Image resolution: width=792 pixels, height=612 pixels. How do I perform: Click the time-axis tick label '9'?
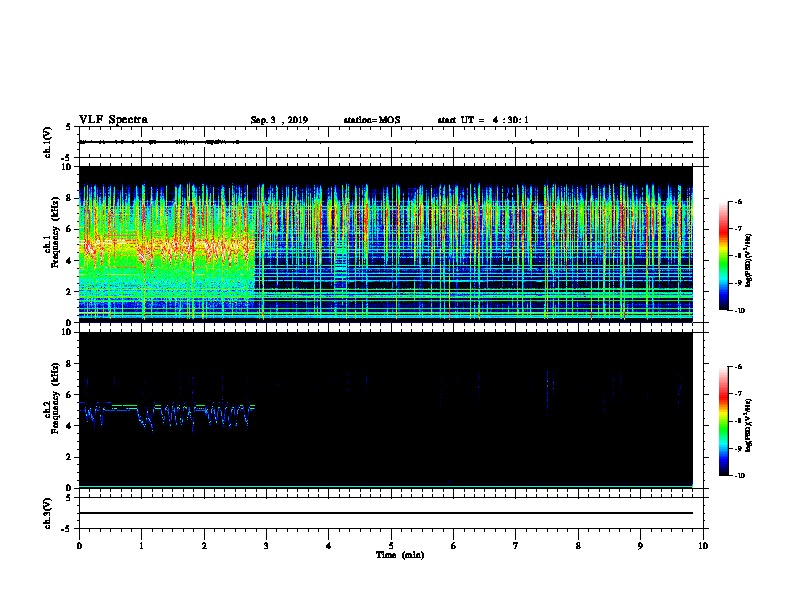point(640,546)
